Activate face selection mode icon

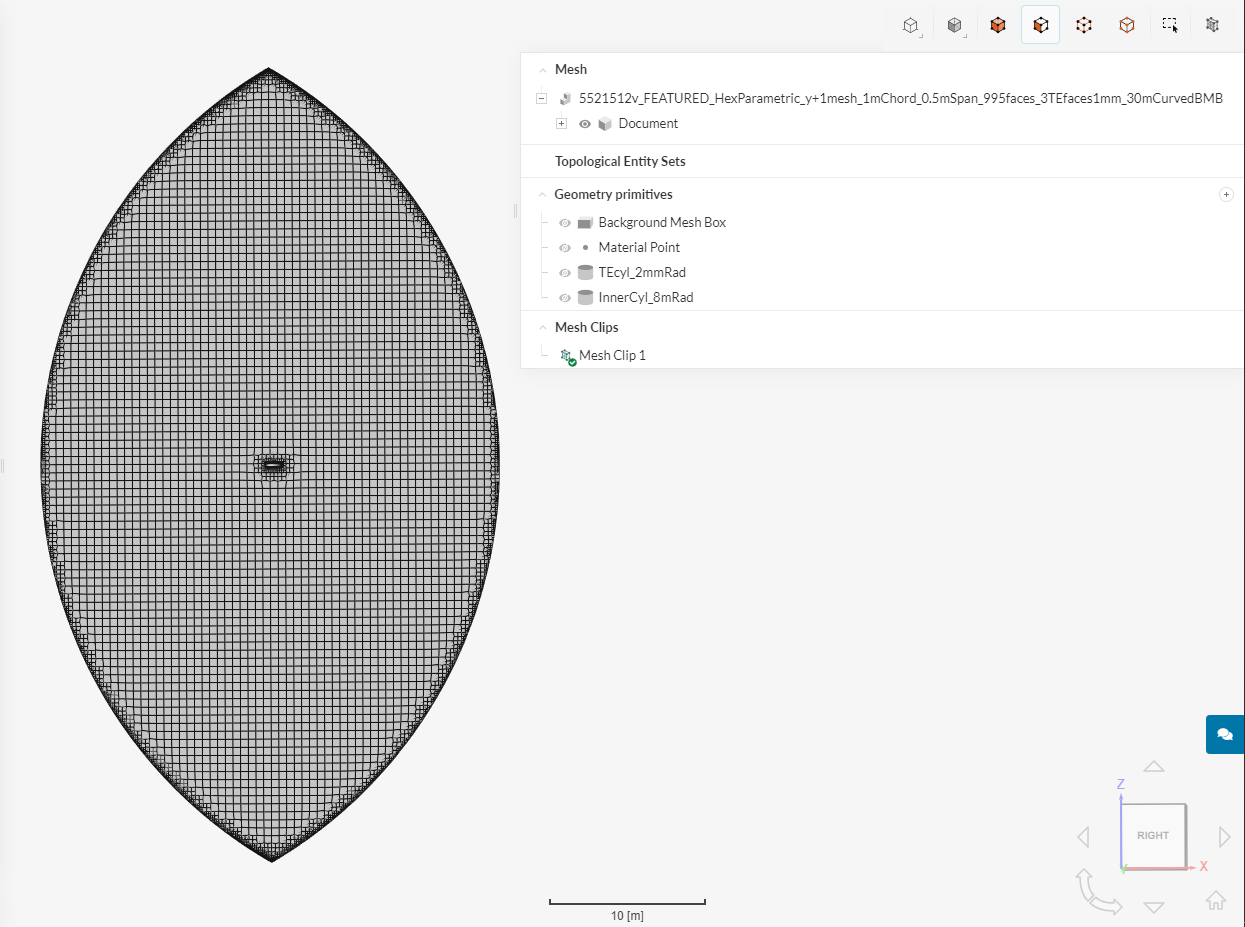point(1040,25)
